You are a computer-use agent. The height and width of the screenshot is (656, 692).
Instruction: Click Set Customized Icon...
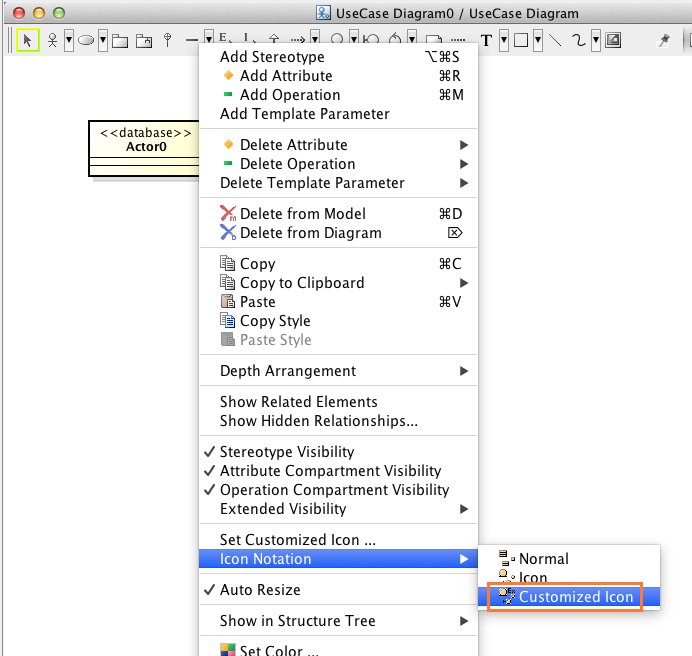click(x=297, y=540)
